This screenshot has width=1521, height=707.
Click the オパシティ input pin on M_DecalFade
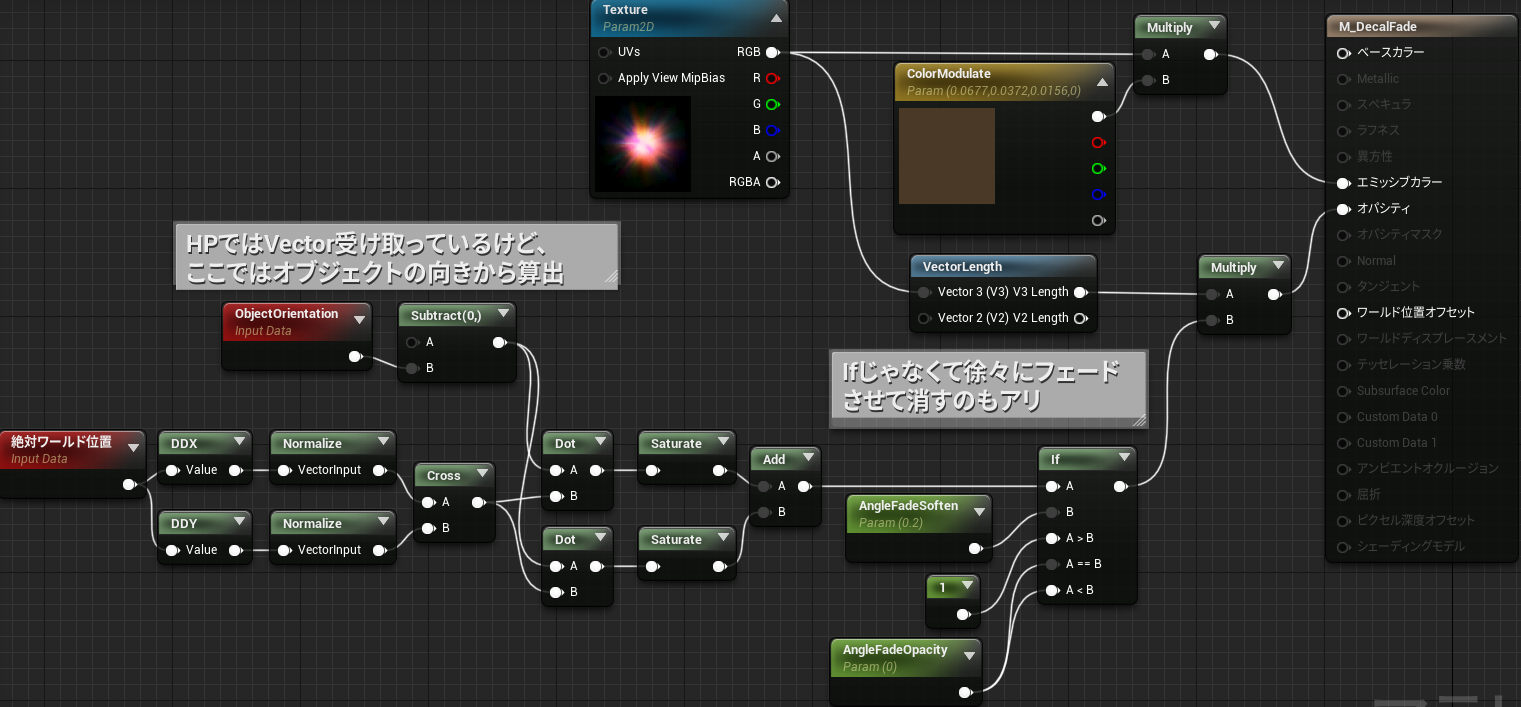coord(1341,208)
